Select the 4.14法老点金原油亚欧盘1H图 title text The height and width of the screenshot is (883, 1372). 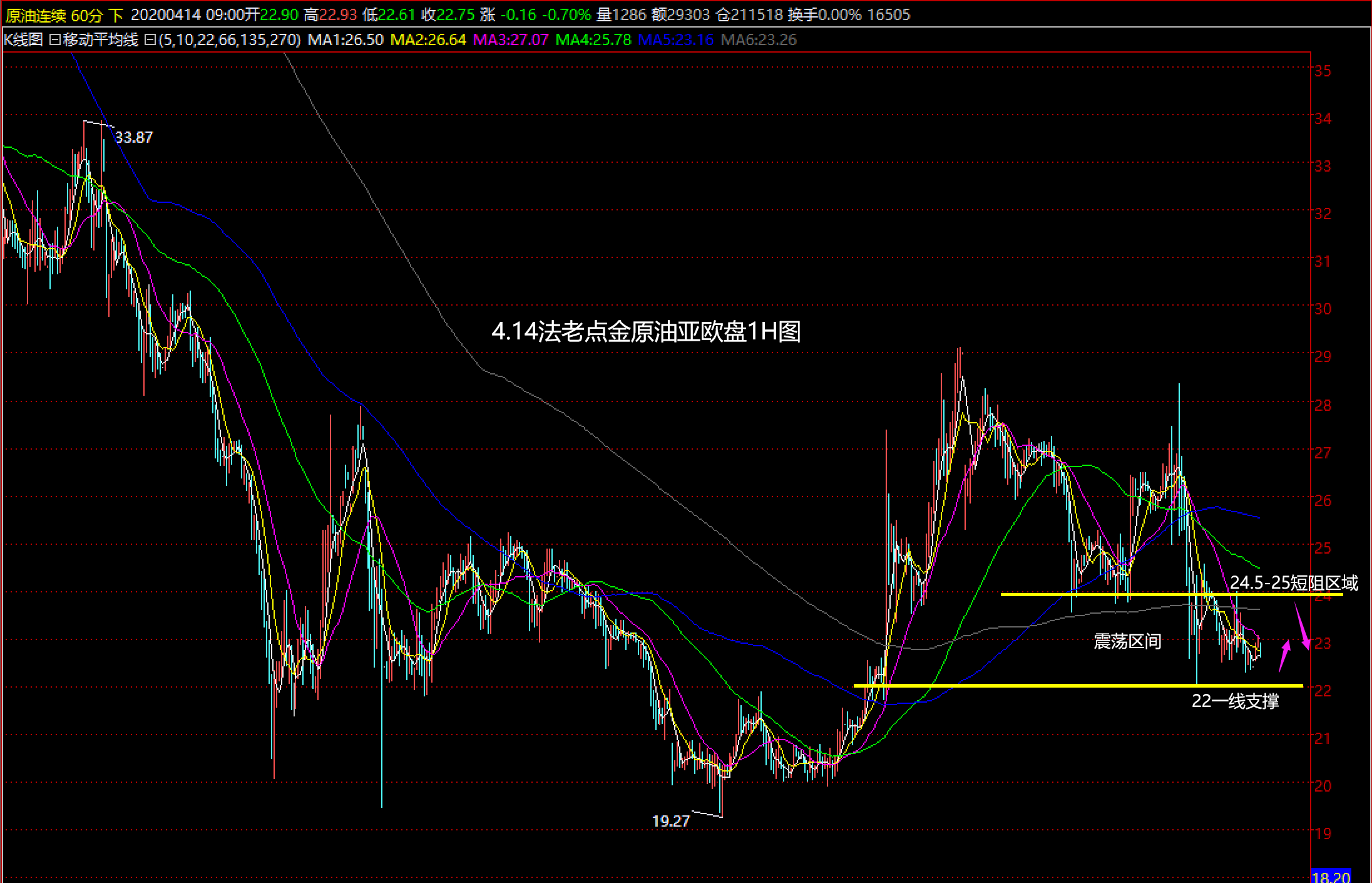(646, 331)
